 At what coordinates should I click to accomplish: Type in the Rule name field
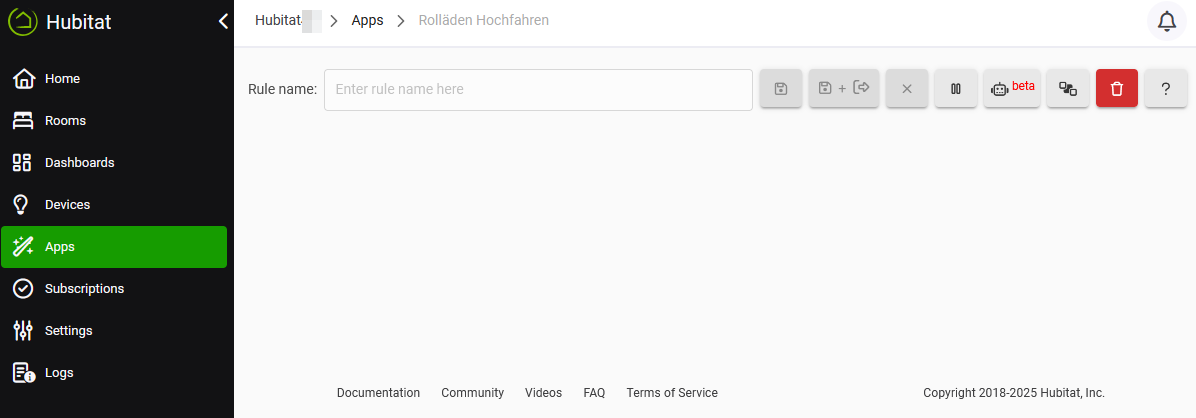coord(538,89)
